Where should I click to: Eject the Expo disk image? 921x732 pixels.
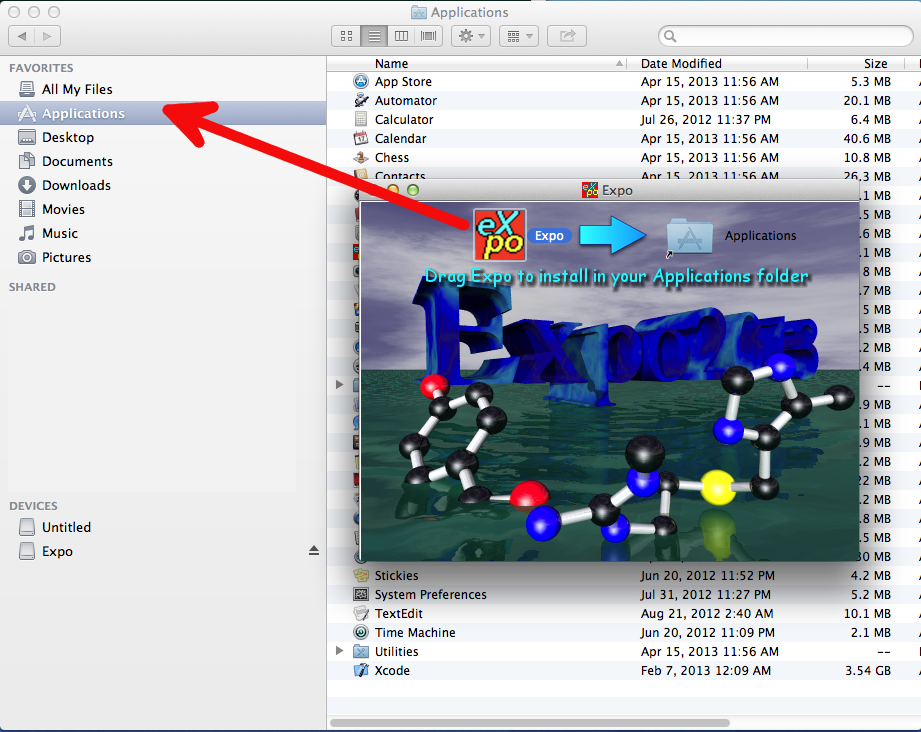coord(314,551)
